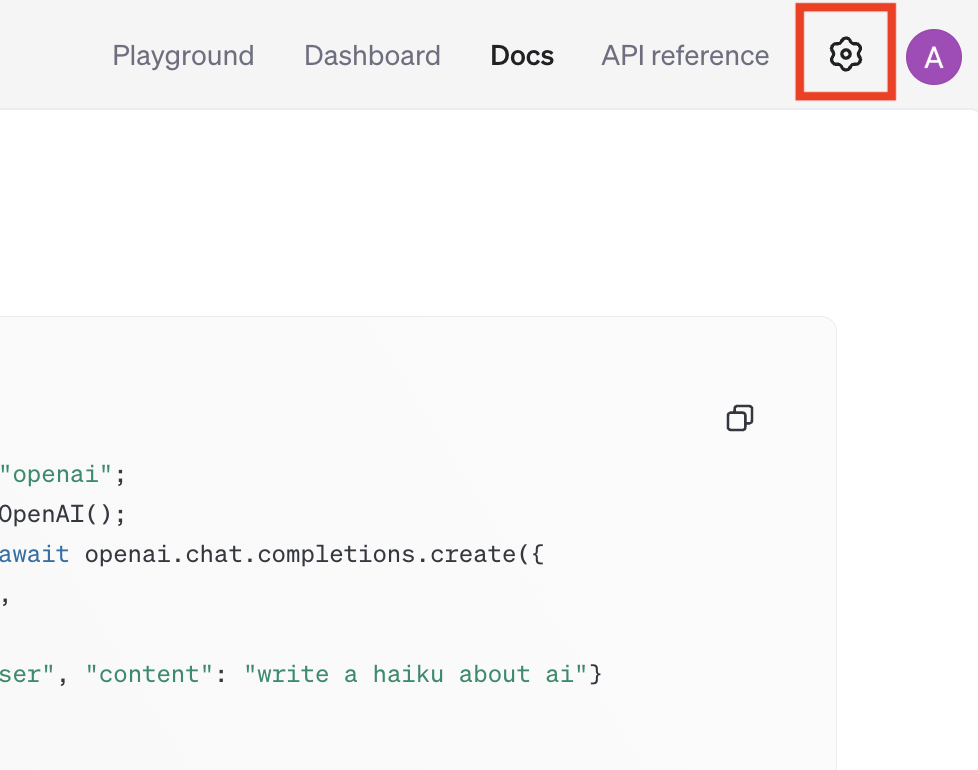The width and height of the screenshot is (978, 770).
Task: Click the purple "A" account avatar
Action: point(933,57)
